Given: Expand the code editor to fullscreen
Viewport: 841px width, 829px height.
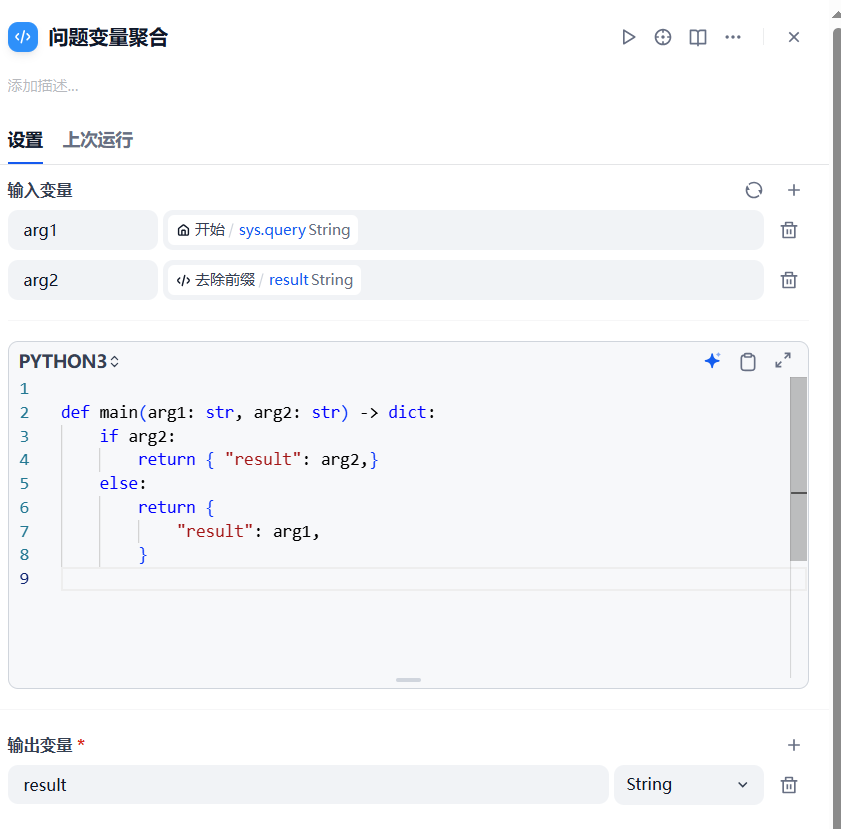Looking at the screenshot, I should tap(783, 360).
